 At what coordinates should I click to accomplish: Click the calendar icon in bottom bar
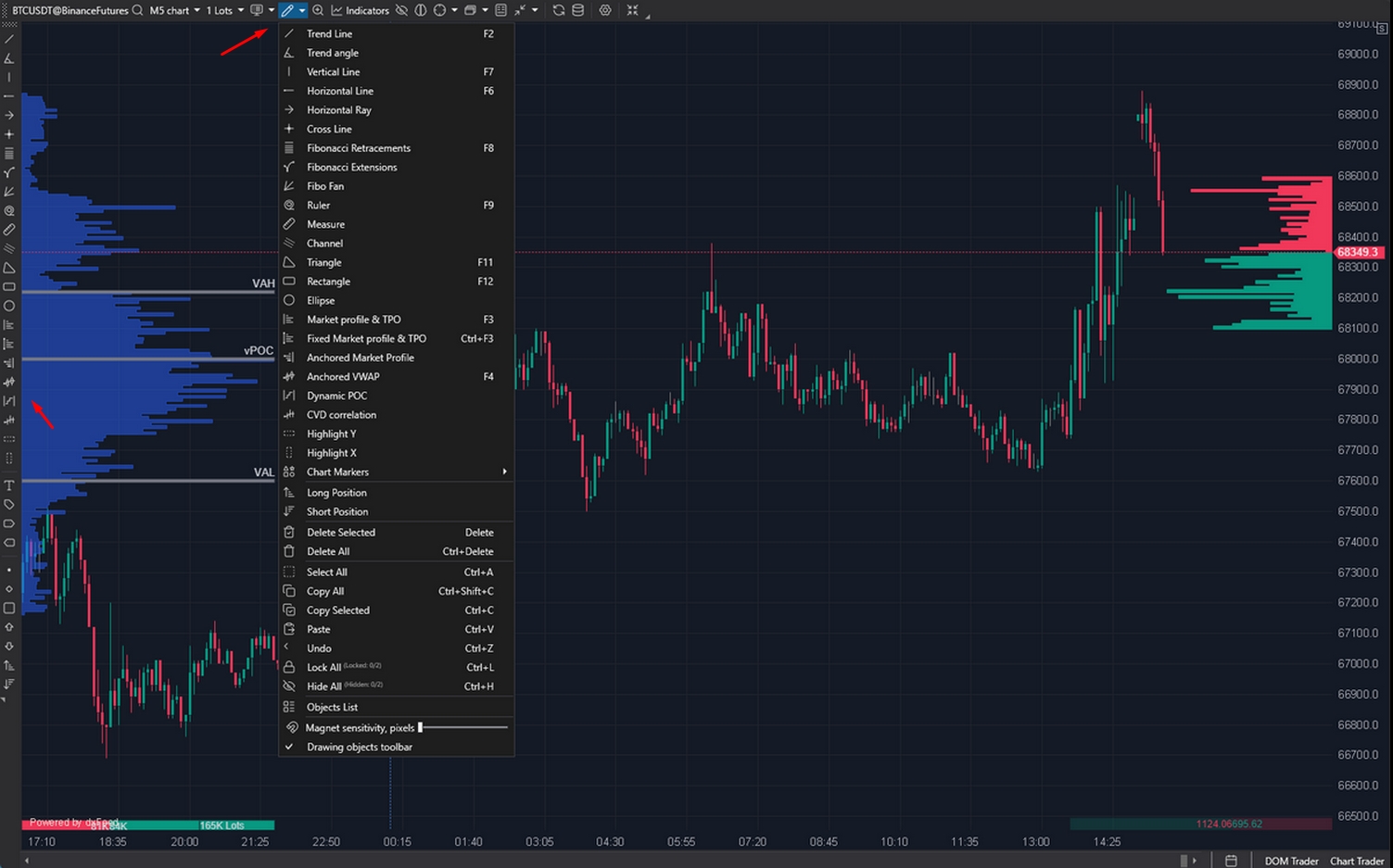1231,861
